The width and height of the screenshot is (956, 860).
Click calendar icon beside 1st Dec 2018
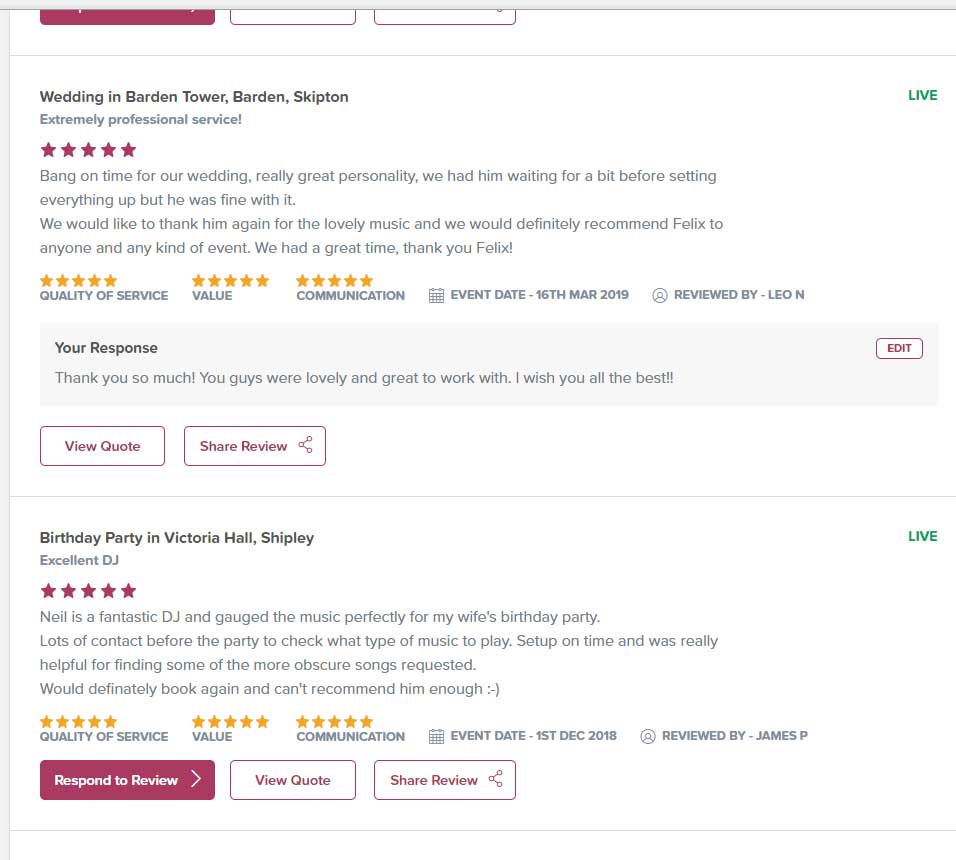click(436, 736)
